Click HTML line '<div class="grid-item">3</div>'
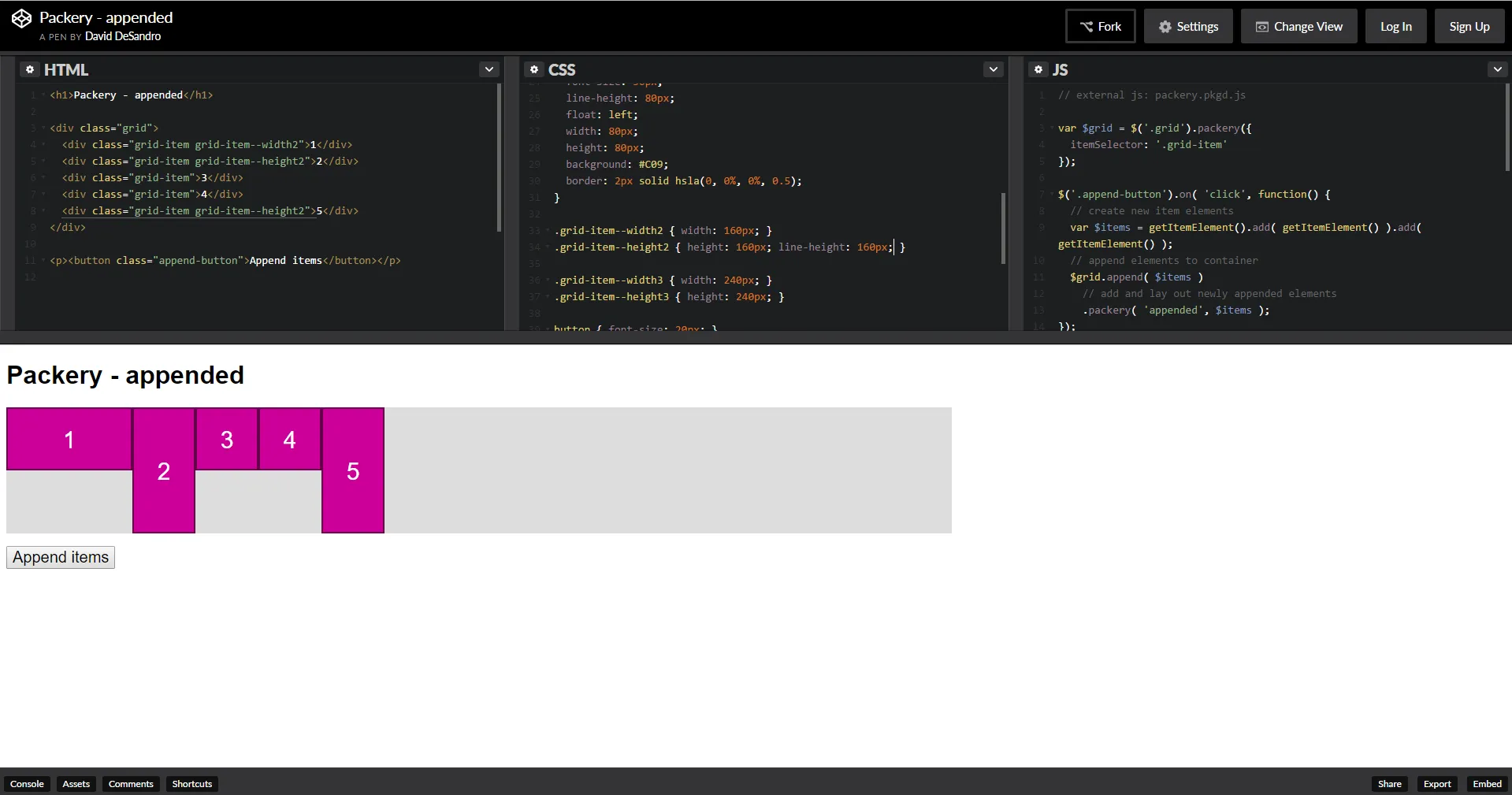 (x=153, y=178)
